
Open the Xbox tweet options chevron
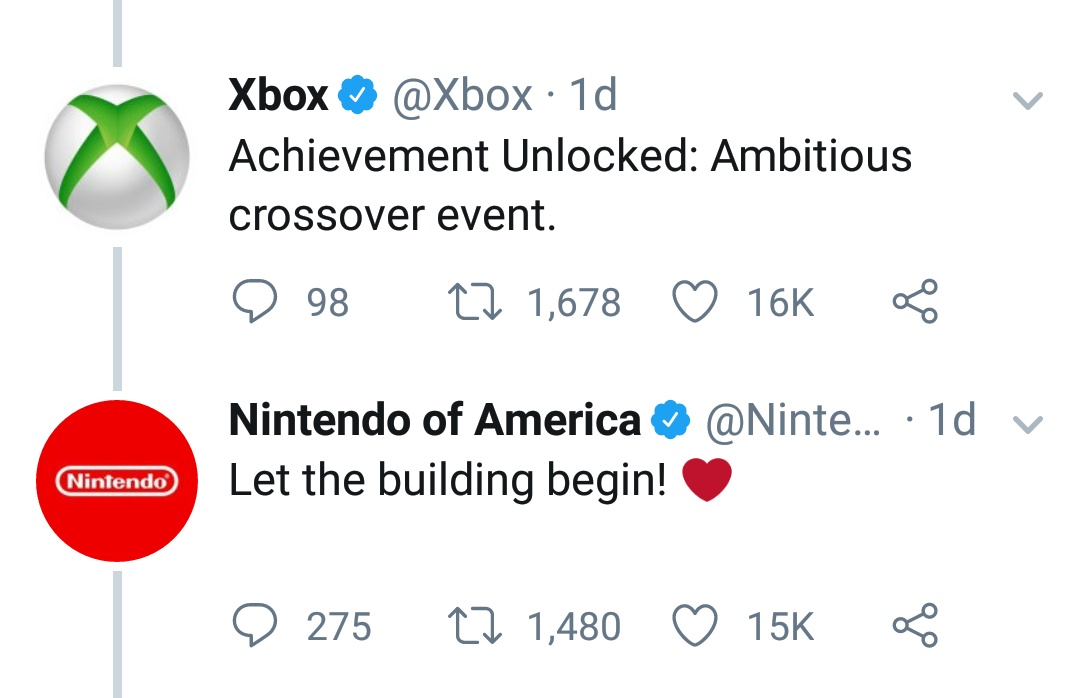1028,101
